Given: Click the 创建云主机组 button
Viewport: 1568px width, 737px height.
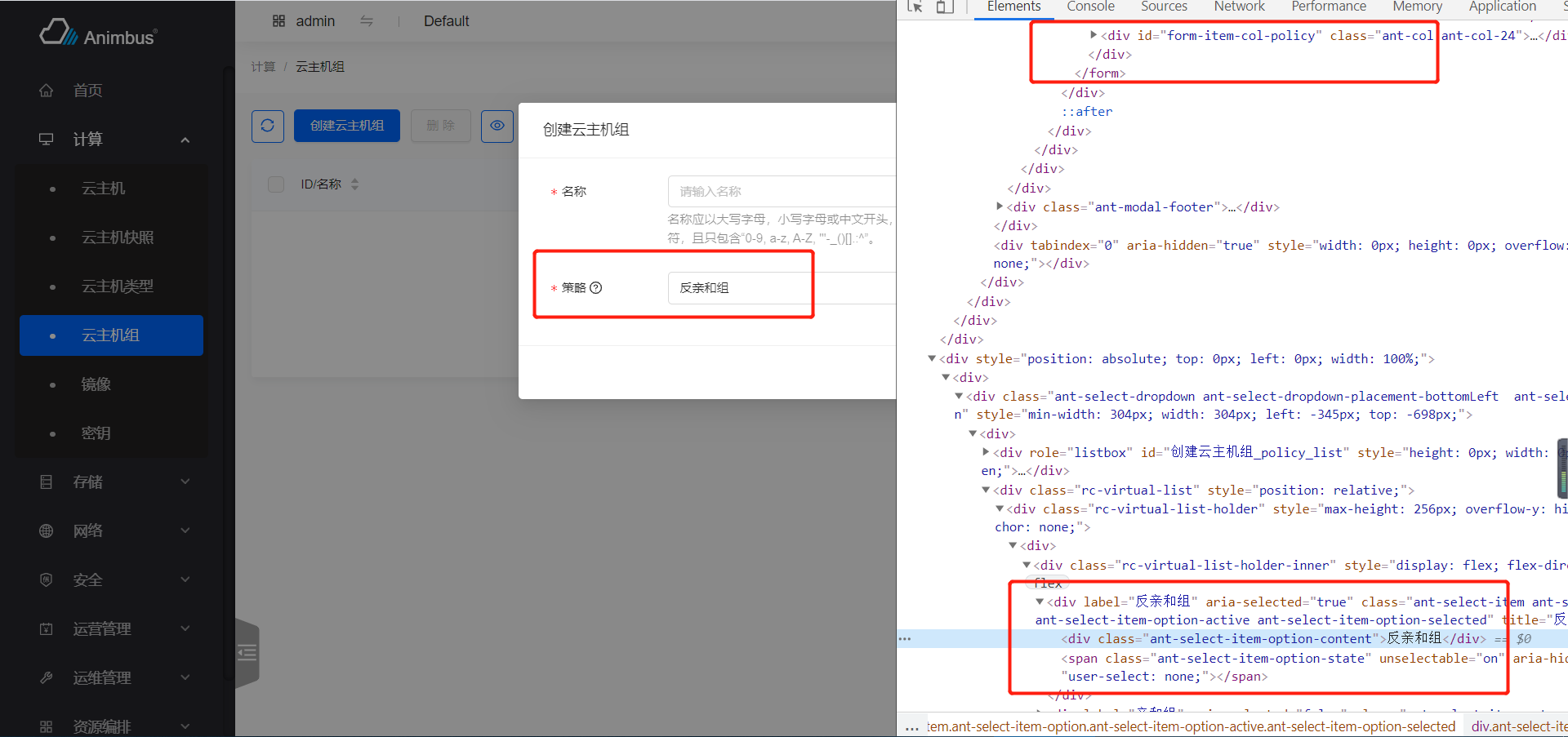Looking at the screenshot, I should (x=347, y=126).
